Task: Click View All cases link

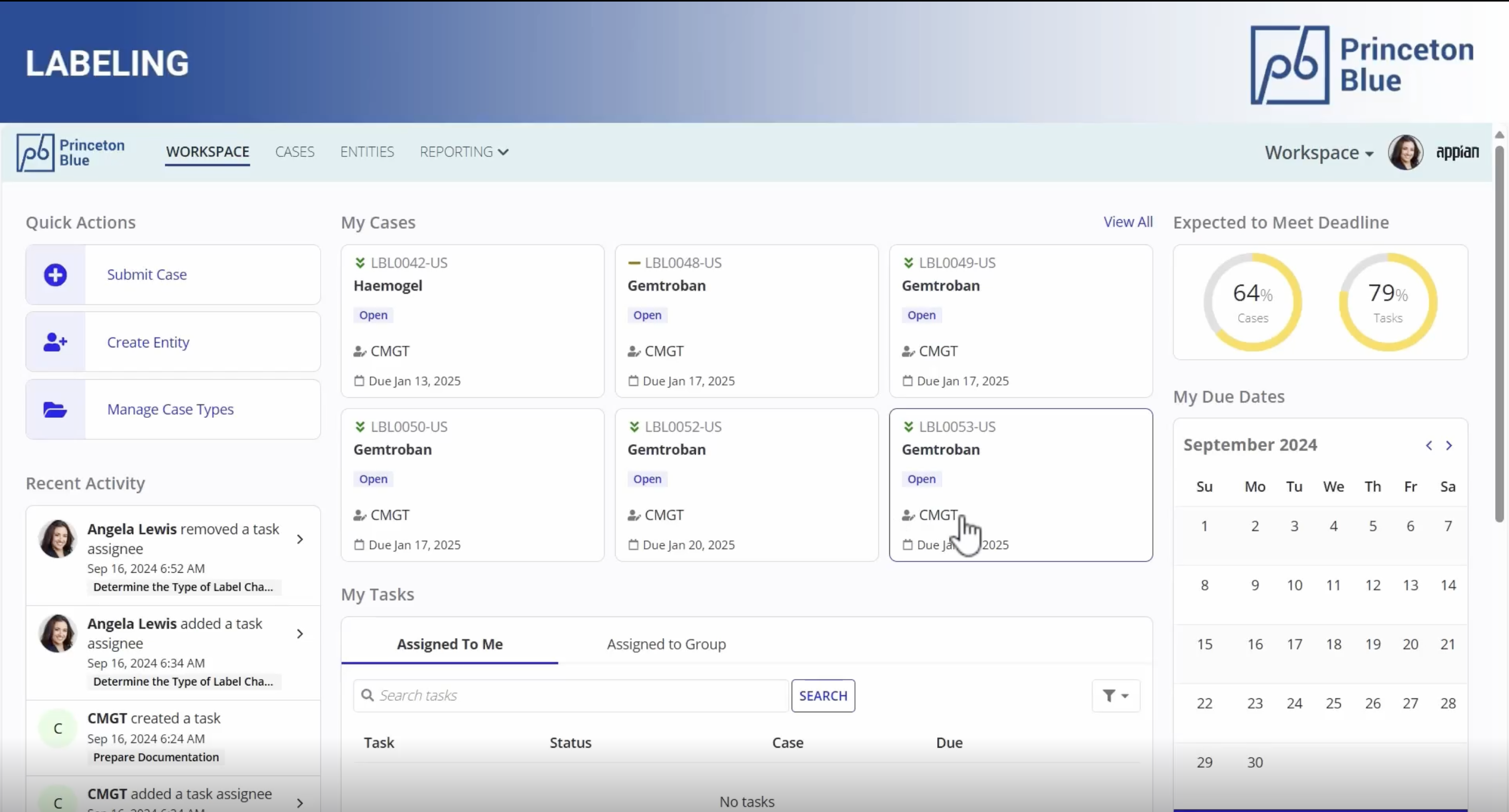Action: click(1128, 222)
